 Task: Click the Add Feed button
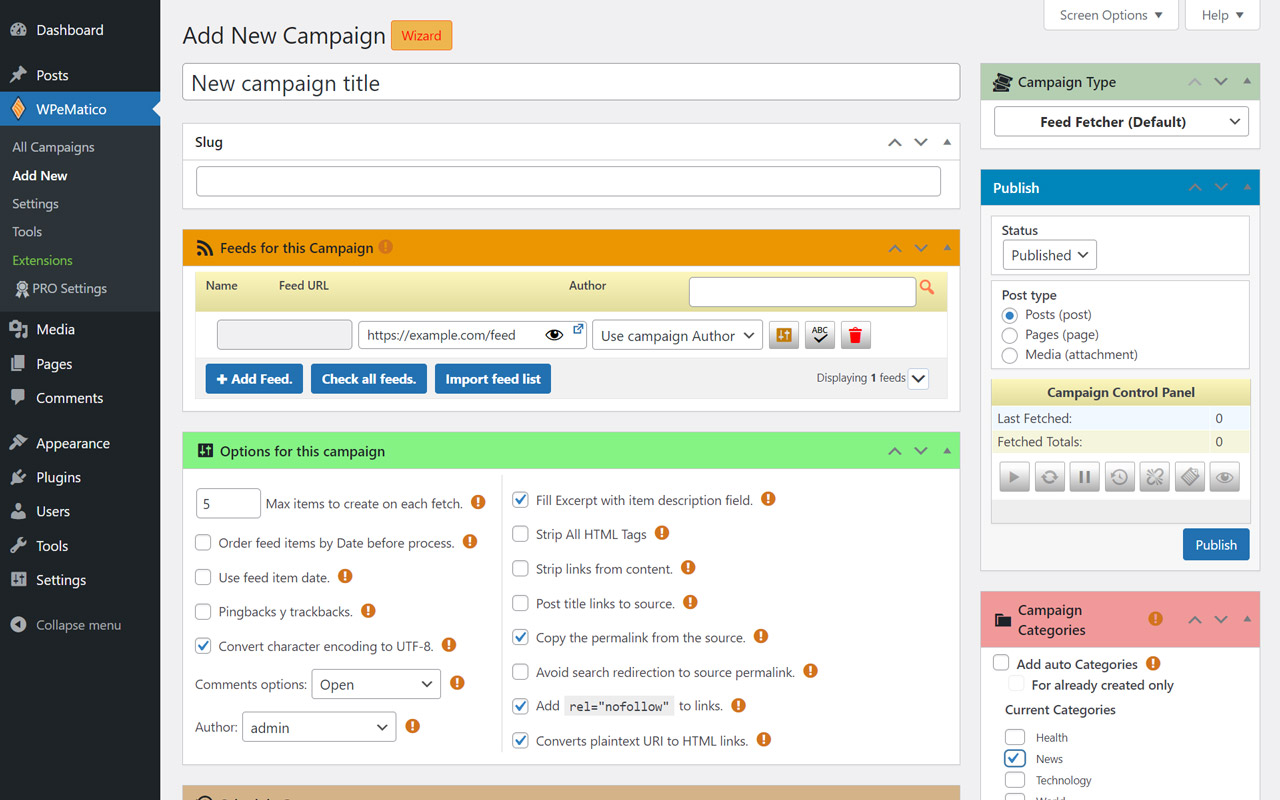click(x=254, y=379)
